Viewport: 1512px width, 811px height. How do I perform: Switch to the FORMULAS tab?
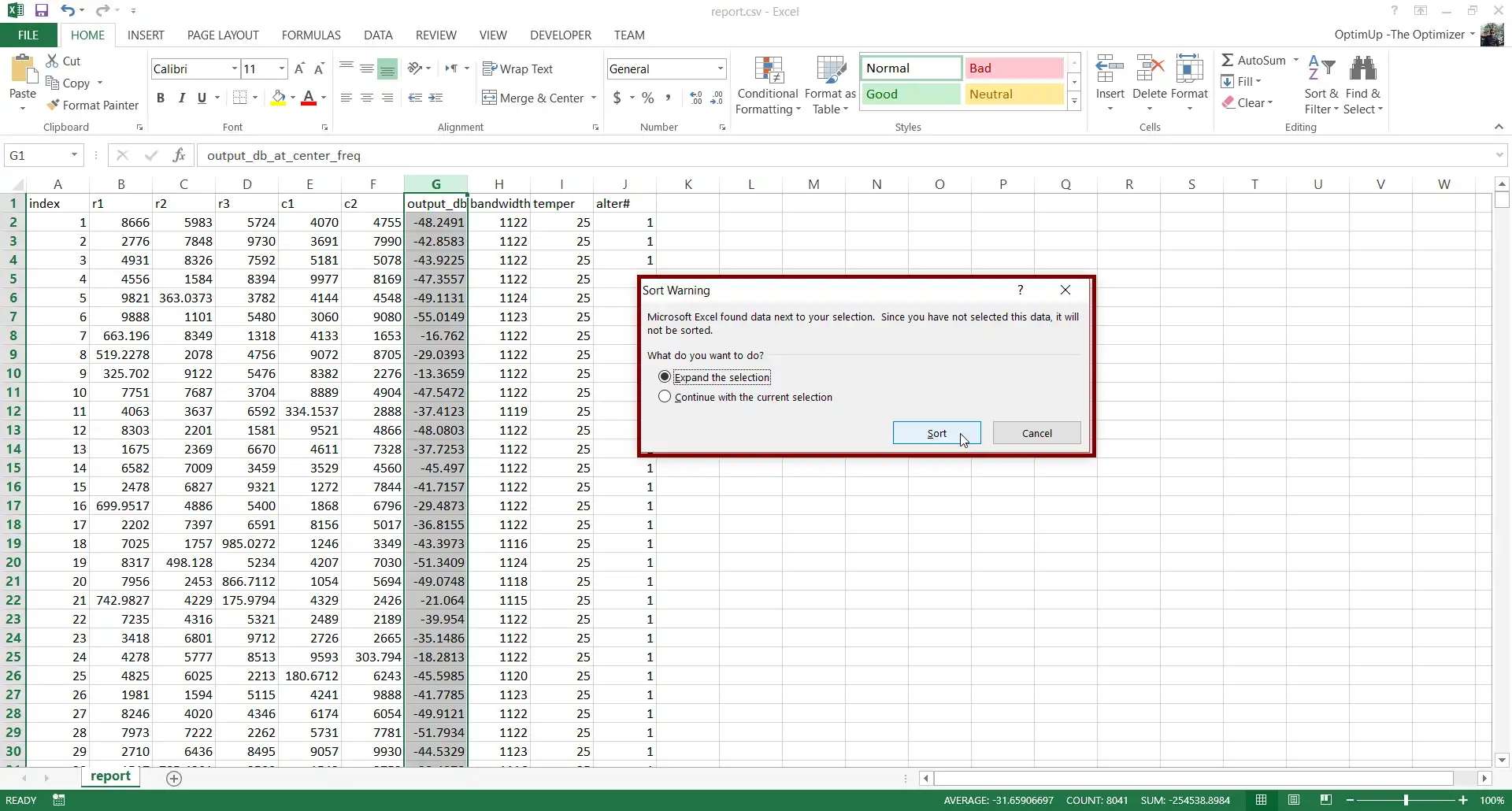click(311, 35)
